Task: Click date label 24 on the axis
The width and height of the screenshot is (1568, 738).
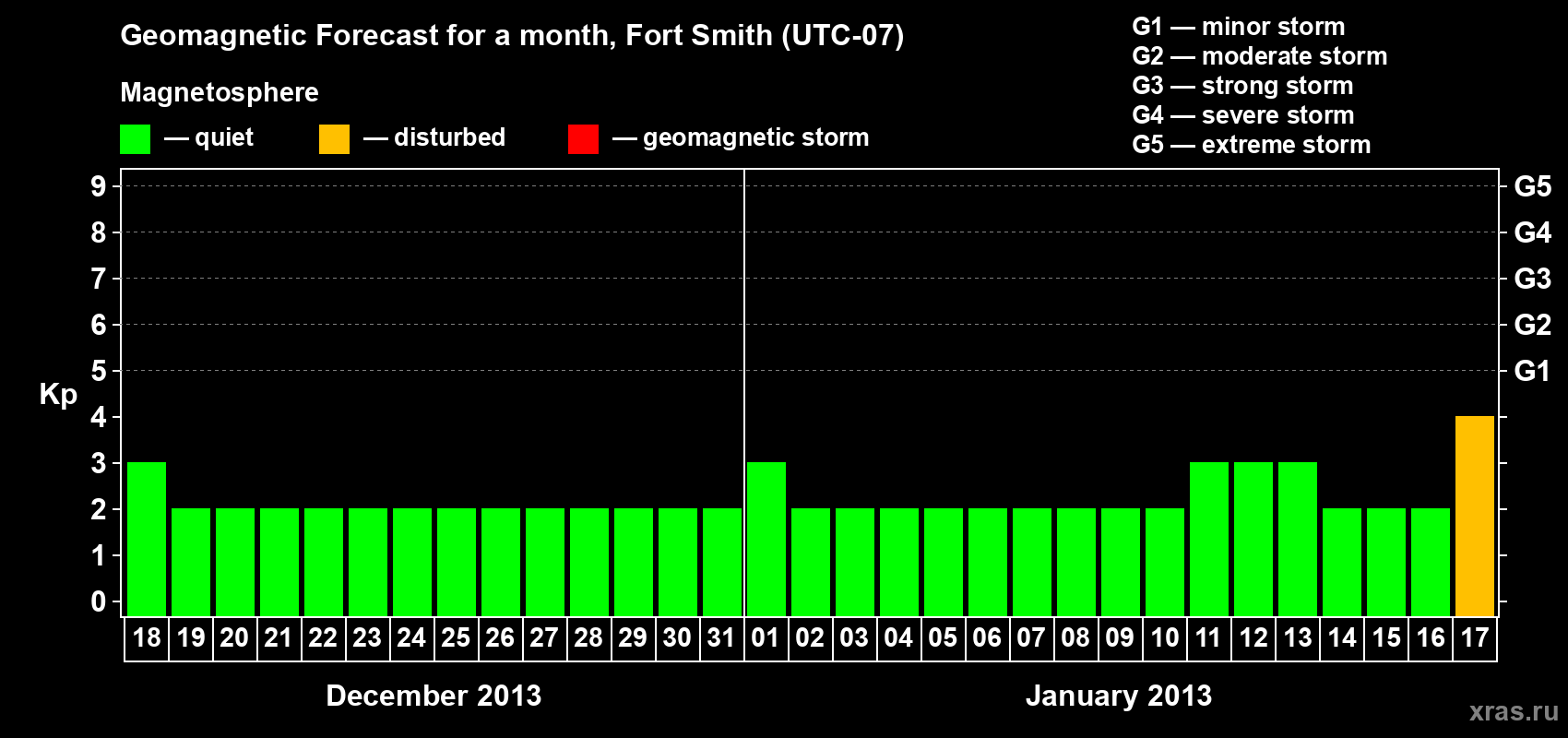Action: tap(411, 638)
